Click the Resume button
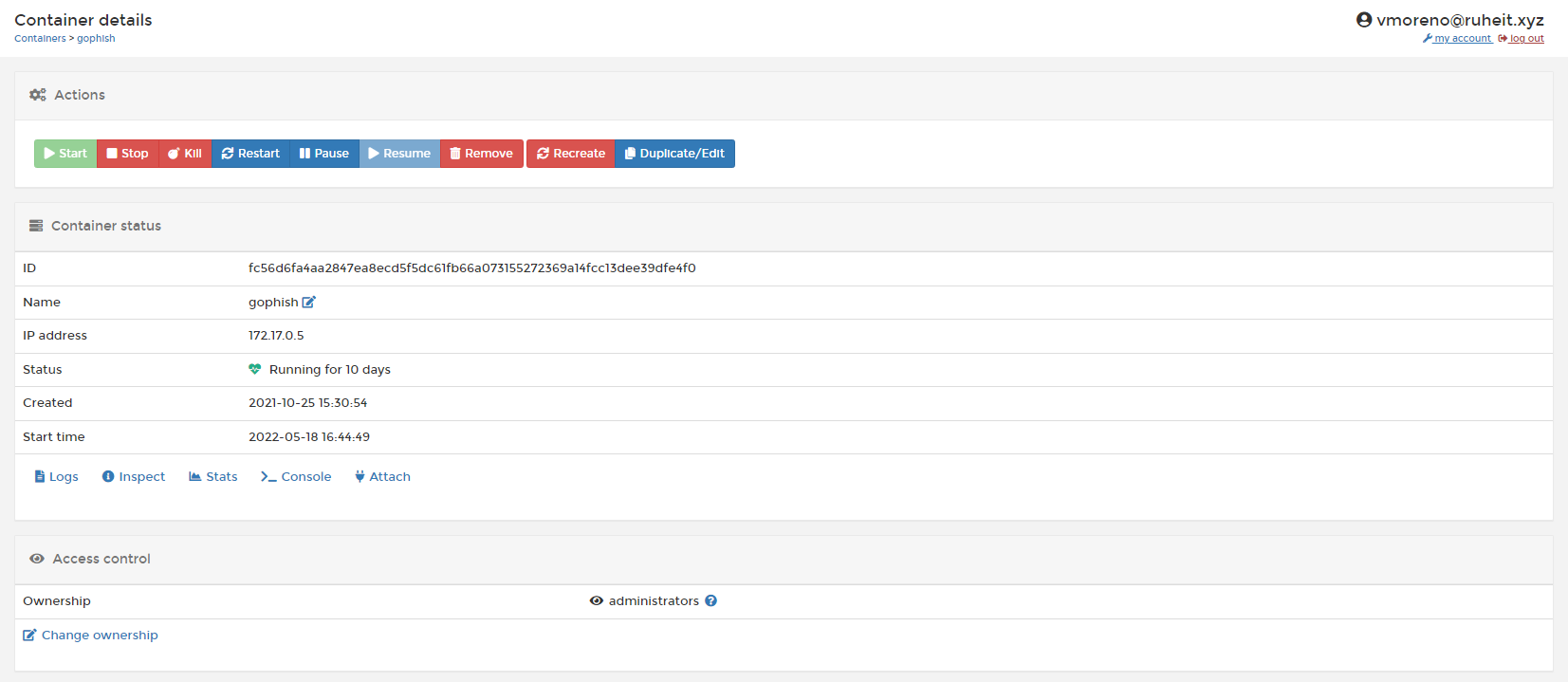This screenshot has height=682, width=1568. pyautogui.click(x=399, y=154)
